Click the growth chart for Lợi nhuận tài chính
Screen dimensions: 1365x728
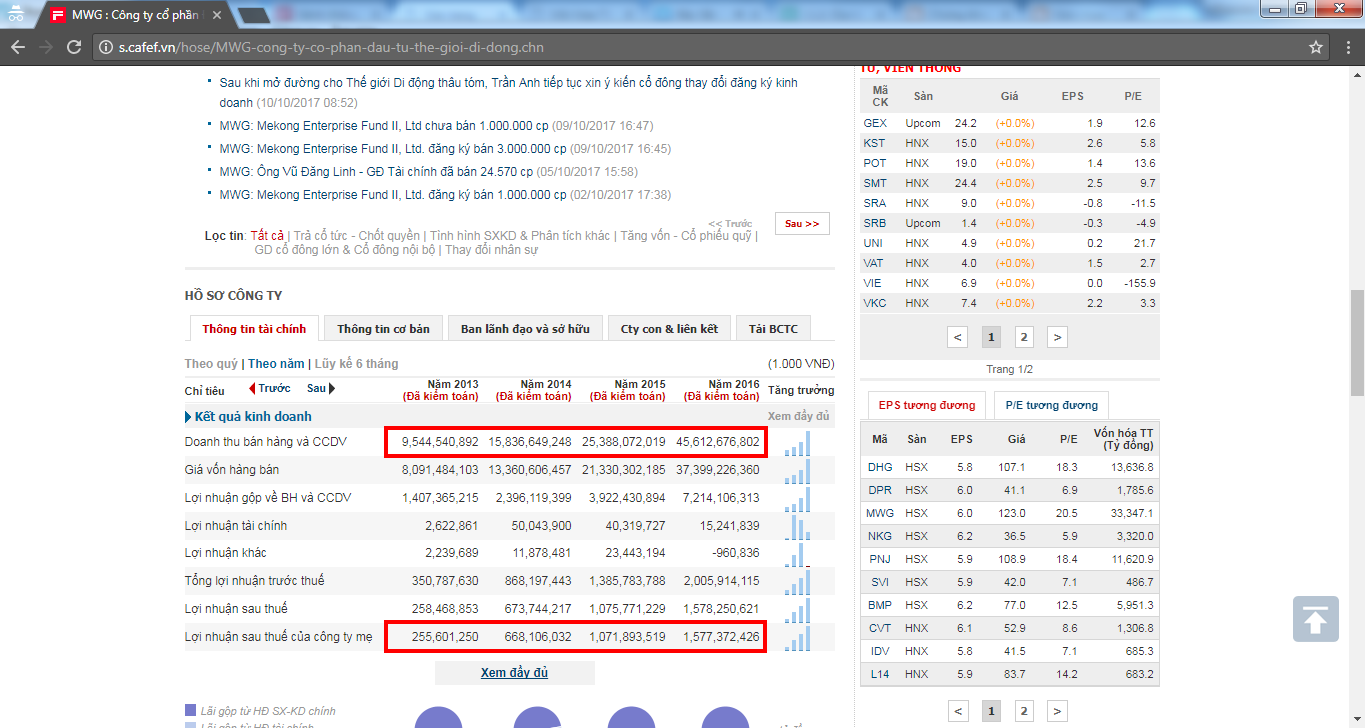tap(799, 526)
